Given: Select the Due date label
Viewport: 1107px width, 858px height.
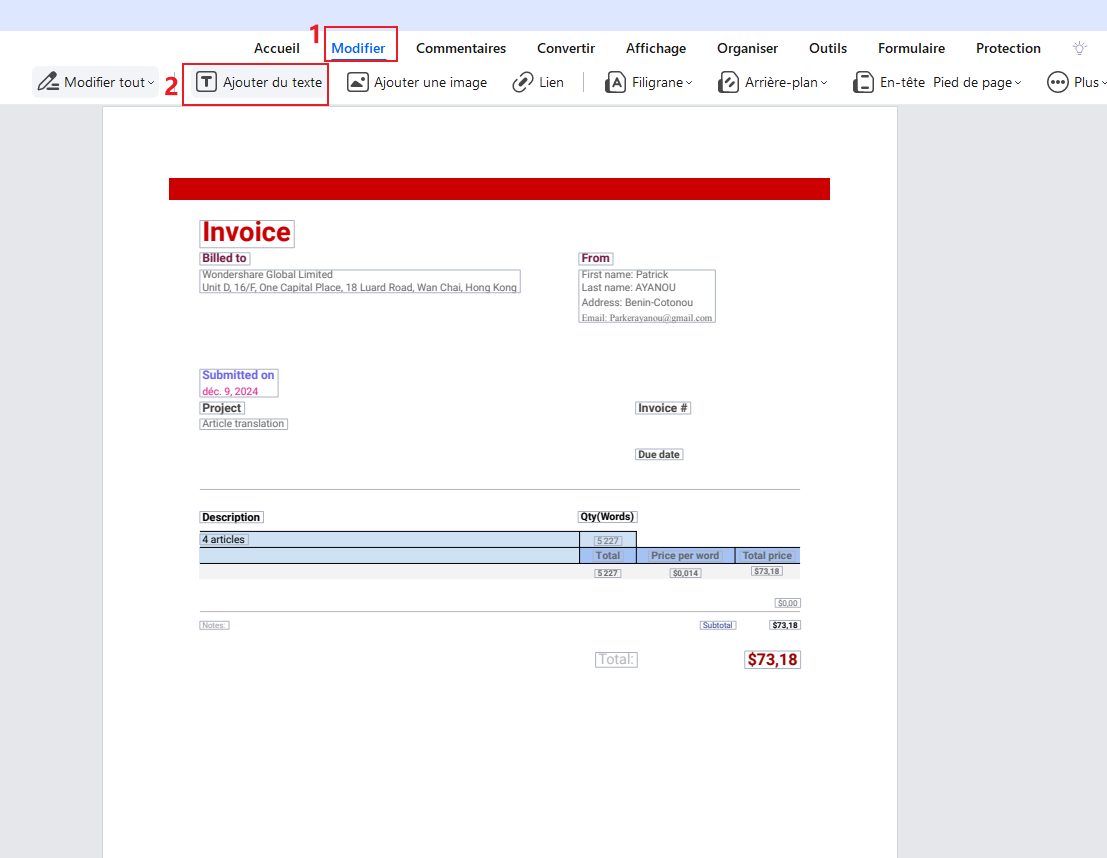Looking at the screenshot, I should (659, 455).
